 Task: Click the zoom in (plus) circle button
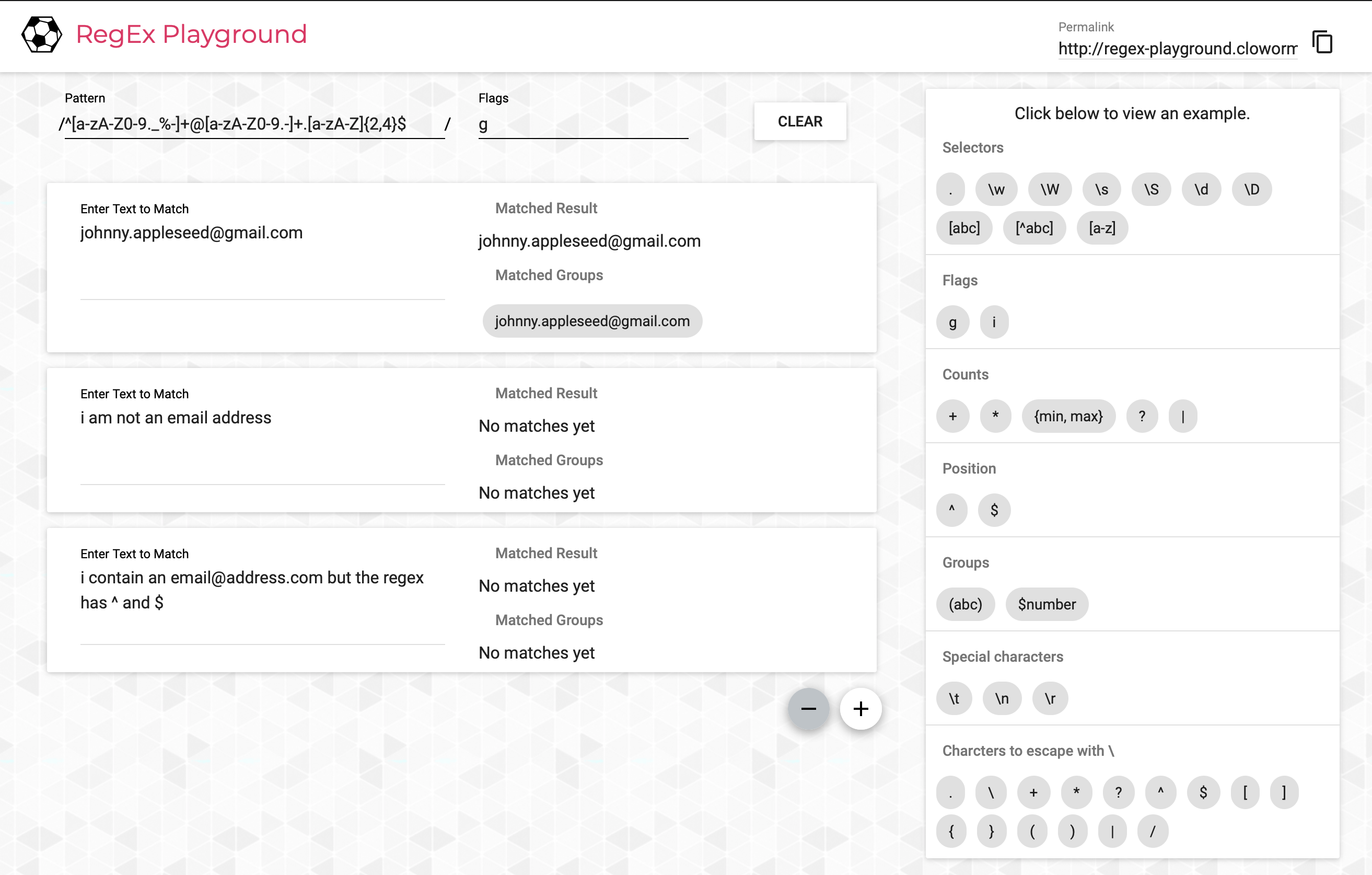861,709
